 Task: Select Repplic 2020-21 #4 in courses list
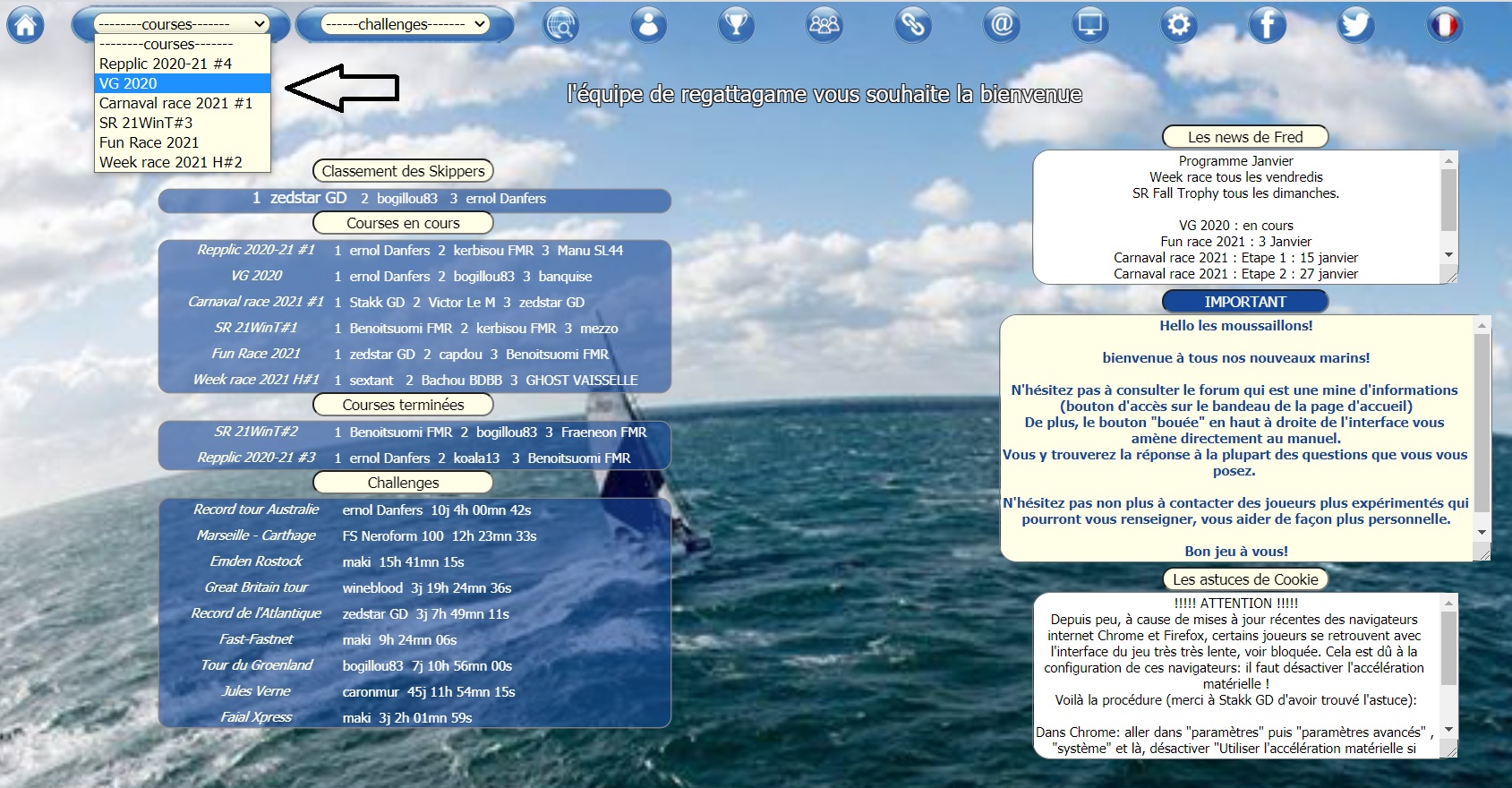[183, 64]
